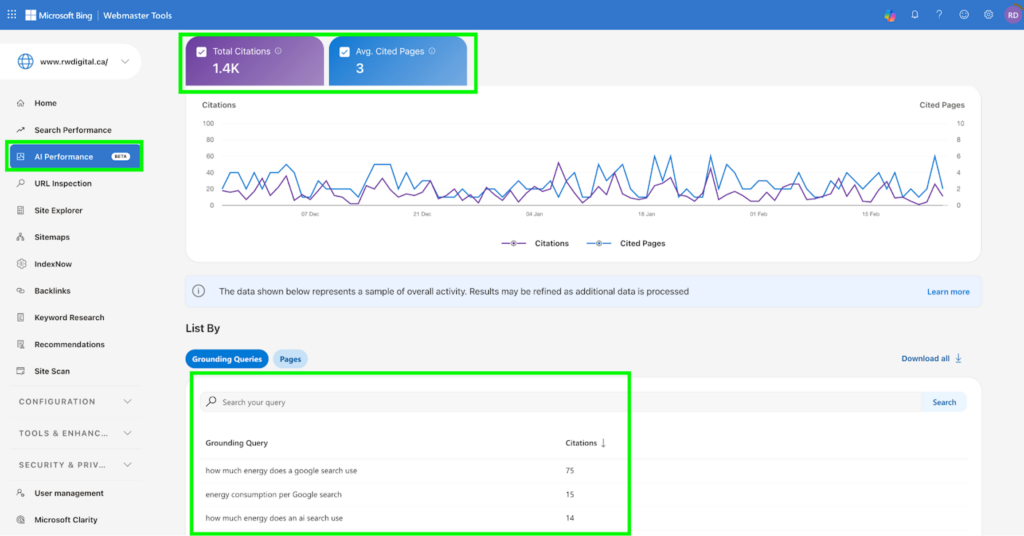This screenshot has width=1024, height=536.
Task: Click the BETA badge on AI Performance
Action: point(121,157)
